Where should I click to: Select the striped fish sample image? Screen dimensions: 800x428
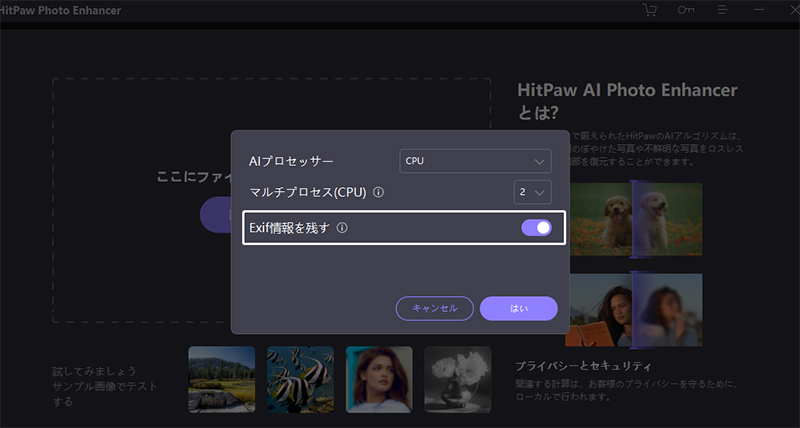tap(301, 380)
